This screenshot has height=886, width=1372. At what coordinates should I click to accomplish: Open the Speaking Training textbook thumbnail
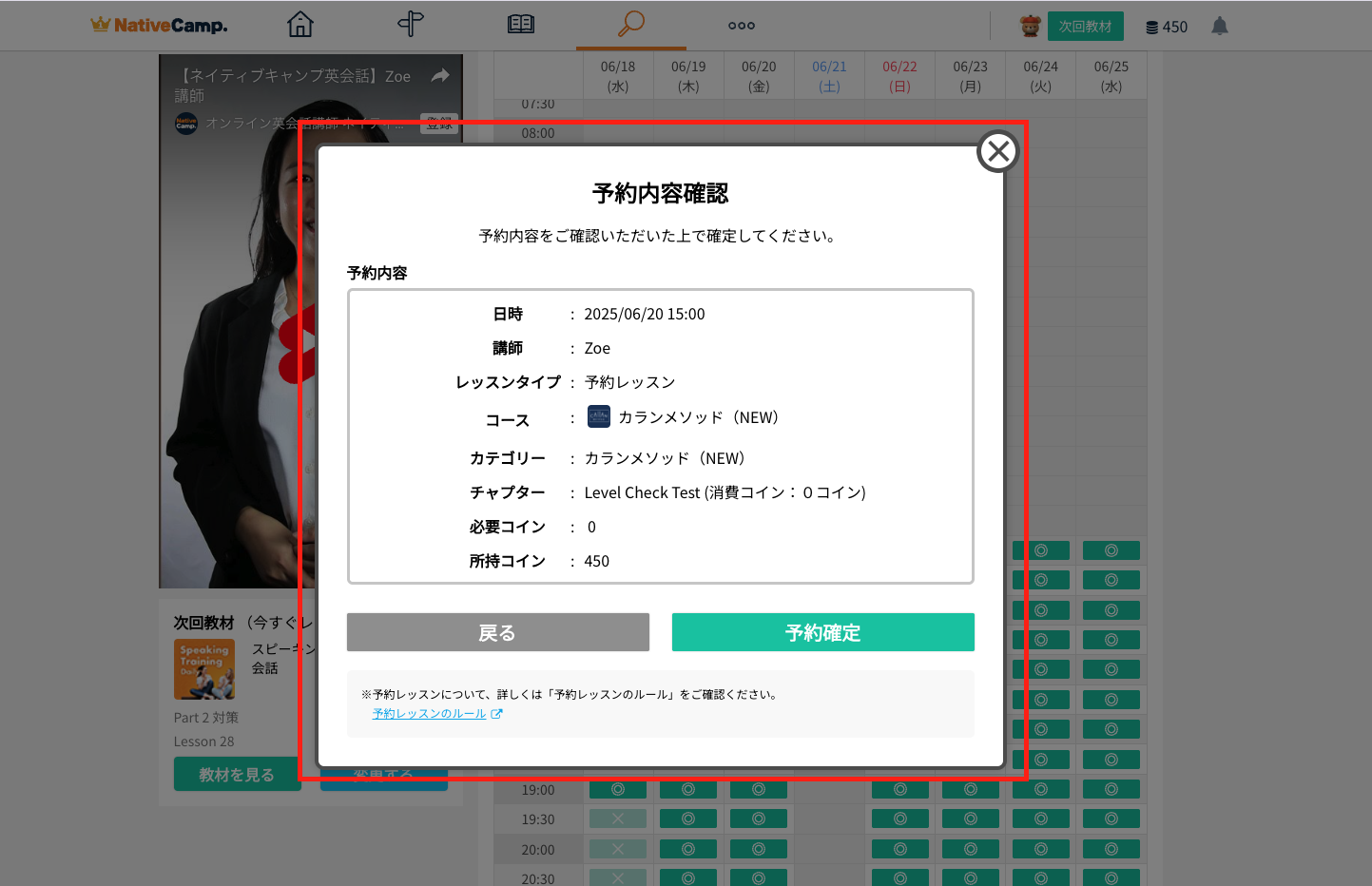[x=204, y=669]
